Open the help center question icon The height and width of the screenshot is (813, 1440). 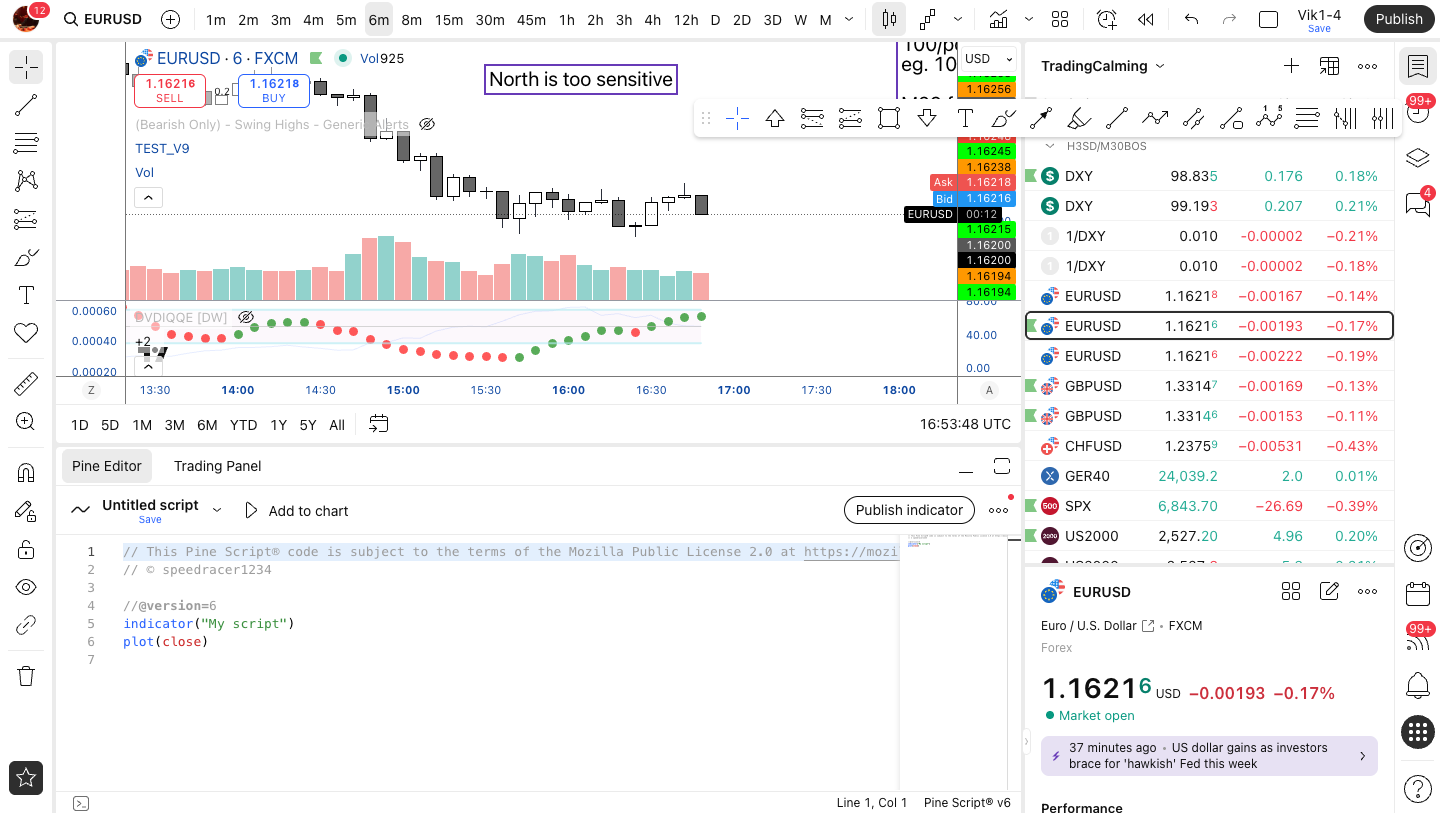pos(1418,788)
